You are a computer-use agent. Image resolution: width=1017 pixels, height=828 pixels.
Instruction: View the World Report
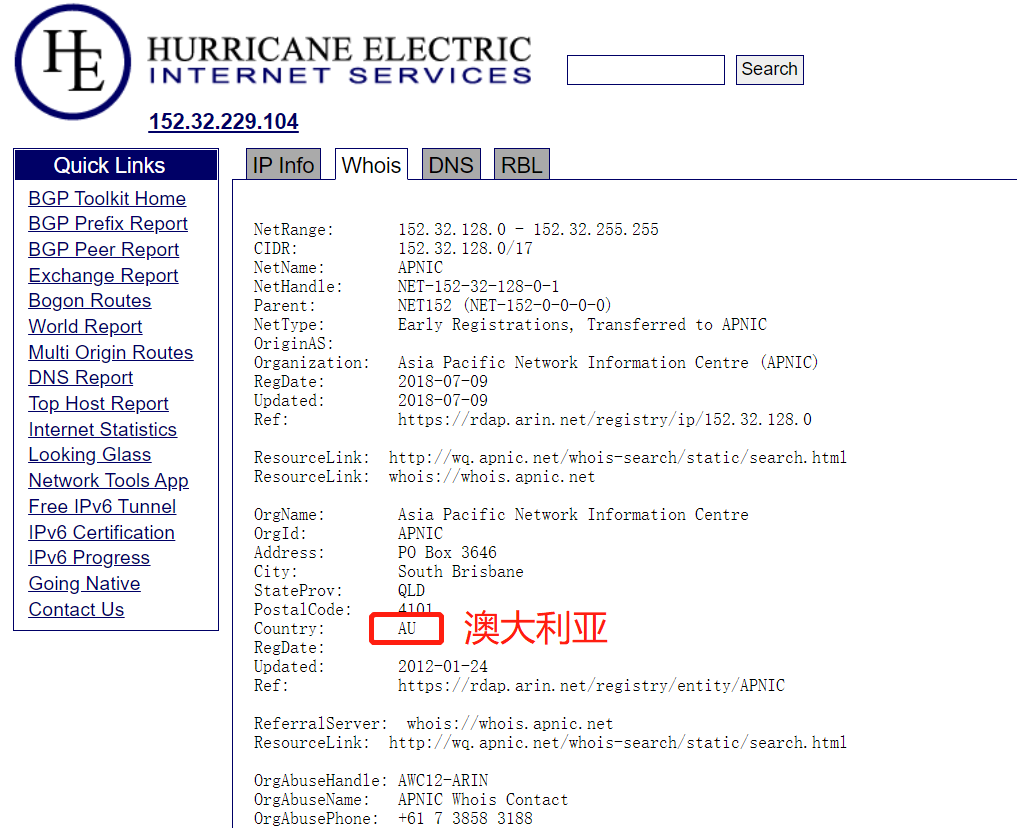click(85, 326)
